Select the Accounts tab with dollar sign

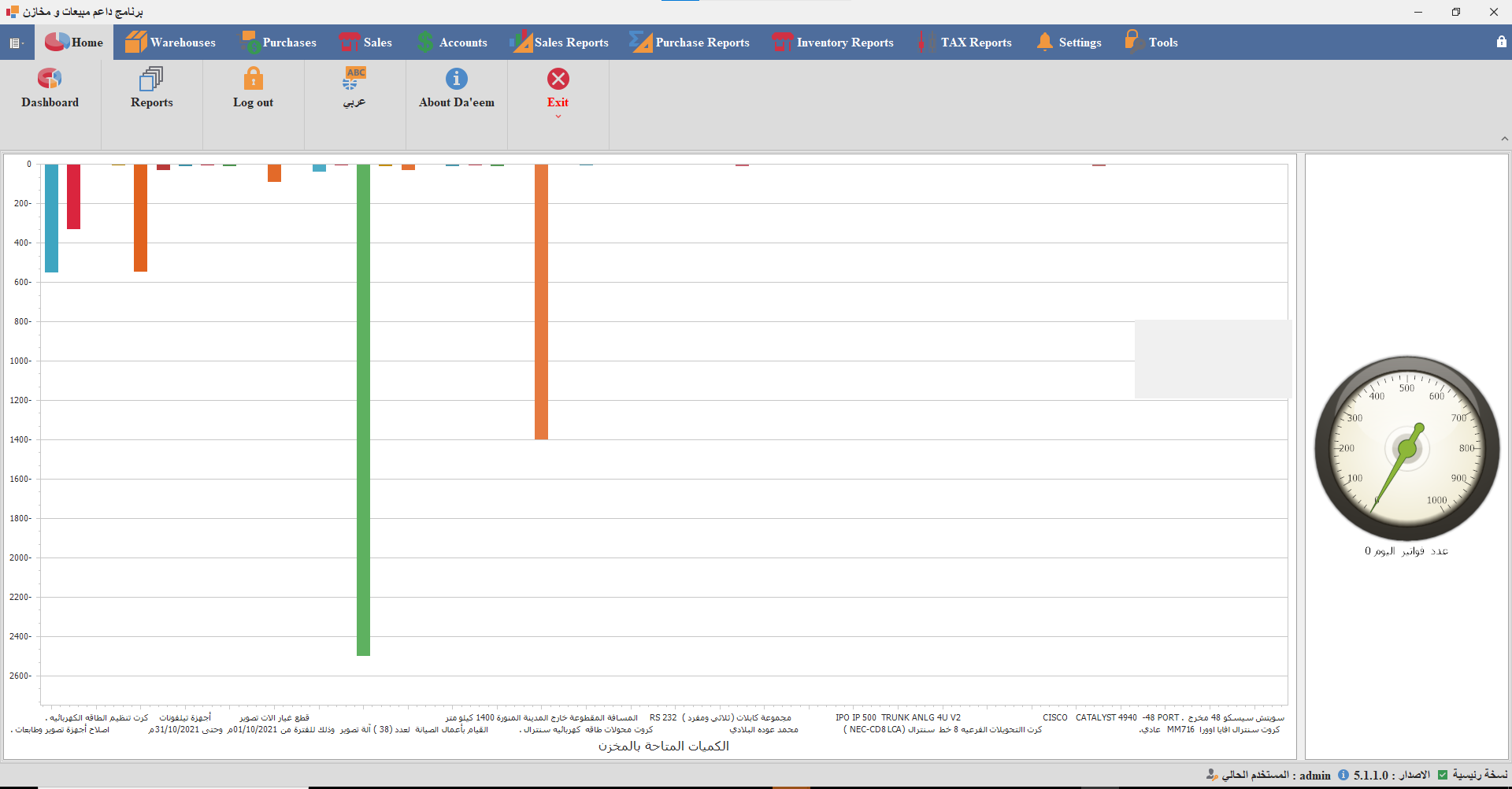pos(452,43)
